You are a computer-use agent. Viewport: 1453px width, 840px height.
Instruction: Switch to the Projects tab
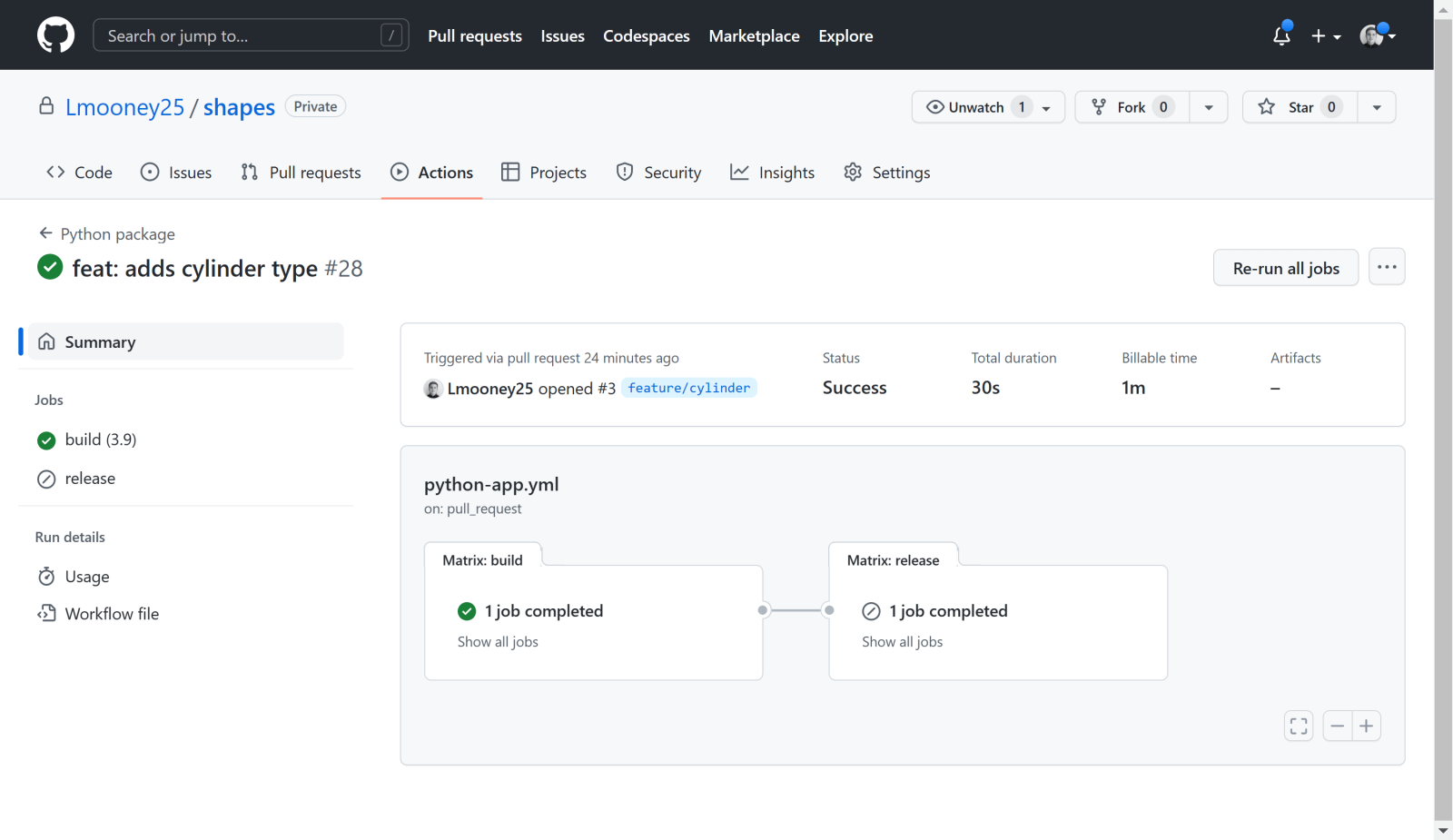(x=544, y=173)
